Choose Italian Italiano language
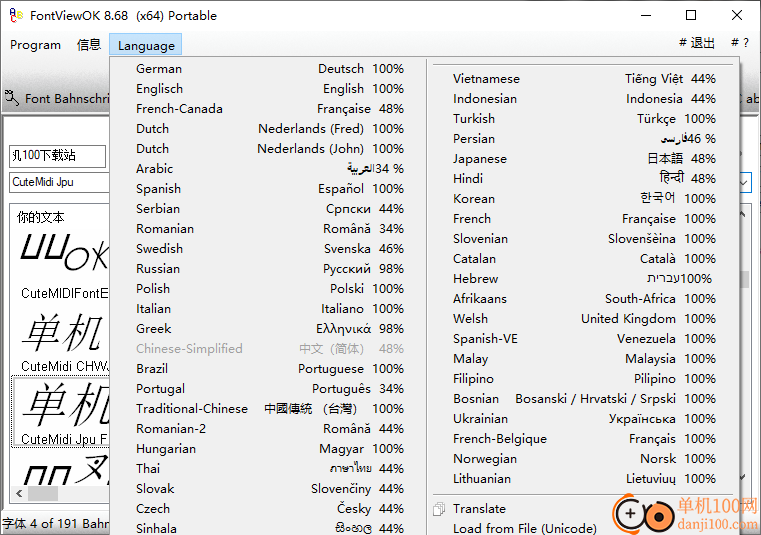Viewport: 761px width, 535px height. click(x=268, y=308)
